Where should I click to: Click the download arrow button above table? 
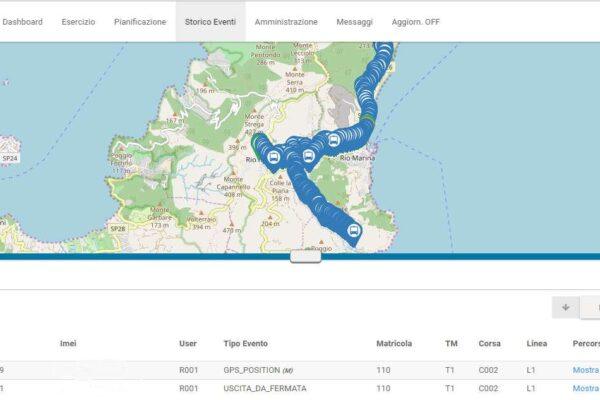point(566,307)
